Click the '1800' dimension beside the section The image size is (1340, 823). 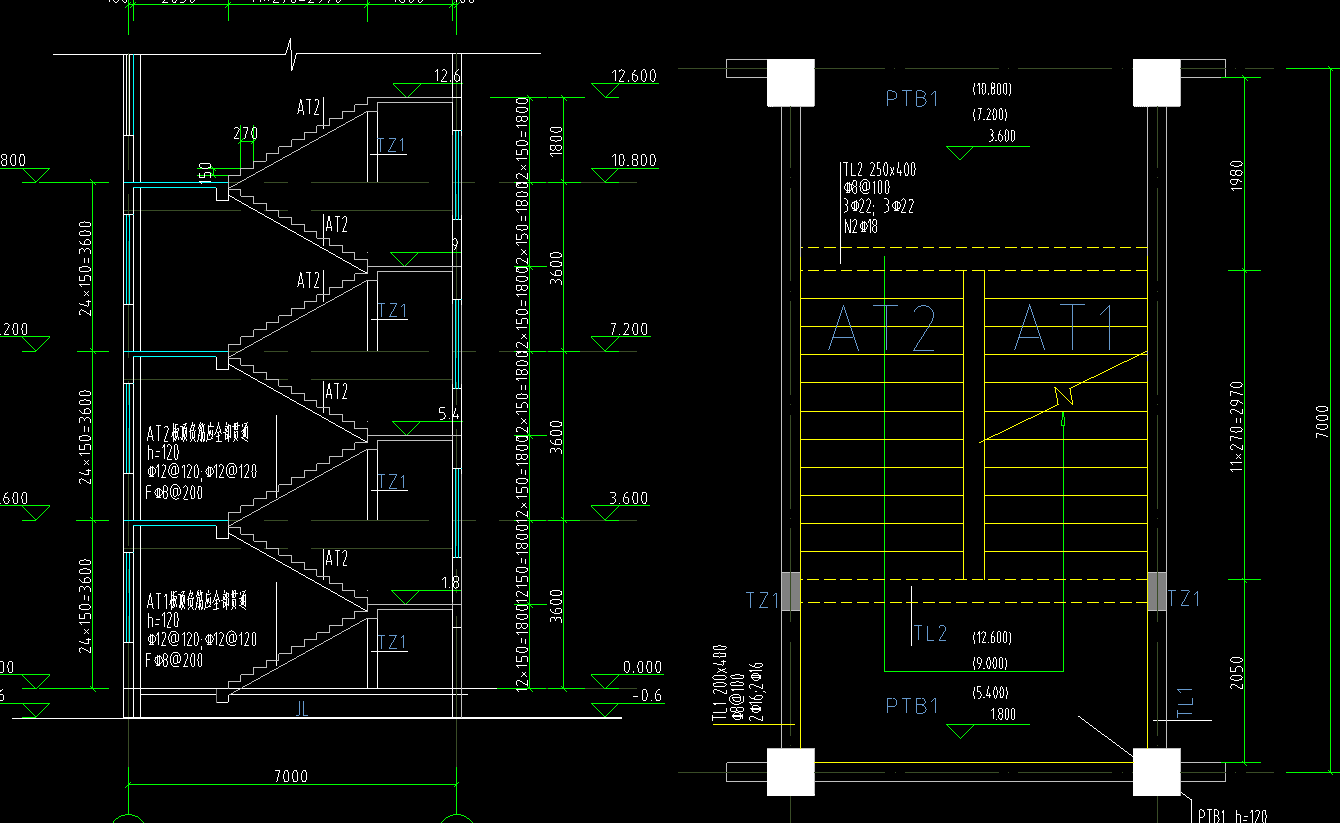[556, 140]
